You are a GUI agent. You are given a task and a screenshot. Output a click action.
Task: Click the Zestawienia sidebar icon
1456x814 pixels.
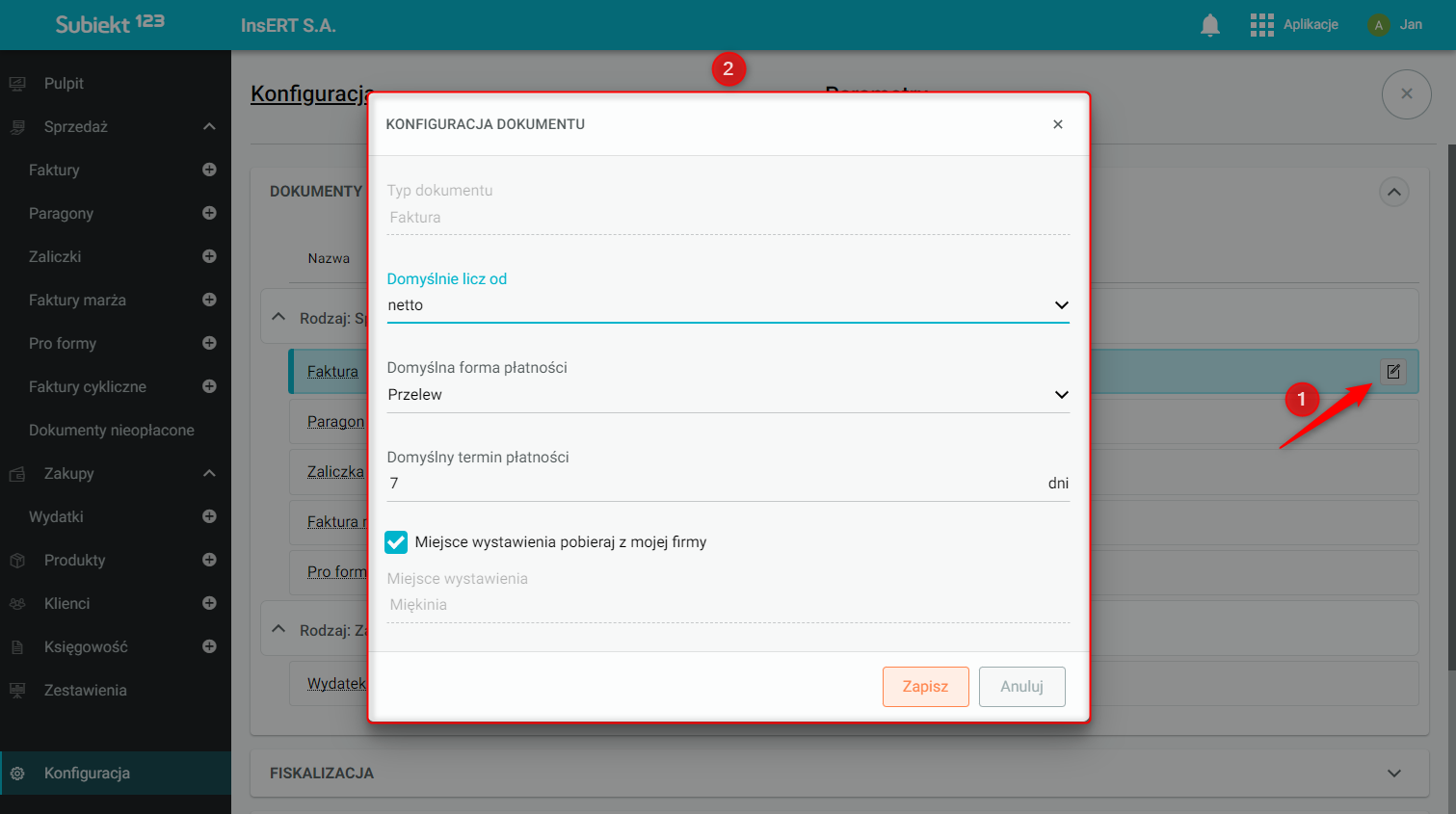pyautogui.click(x=17, y=691)
